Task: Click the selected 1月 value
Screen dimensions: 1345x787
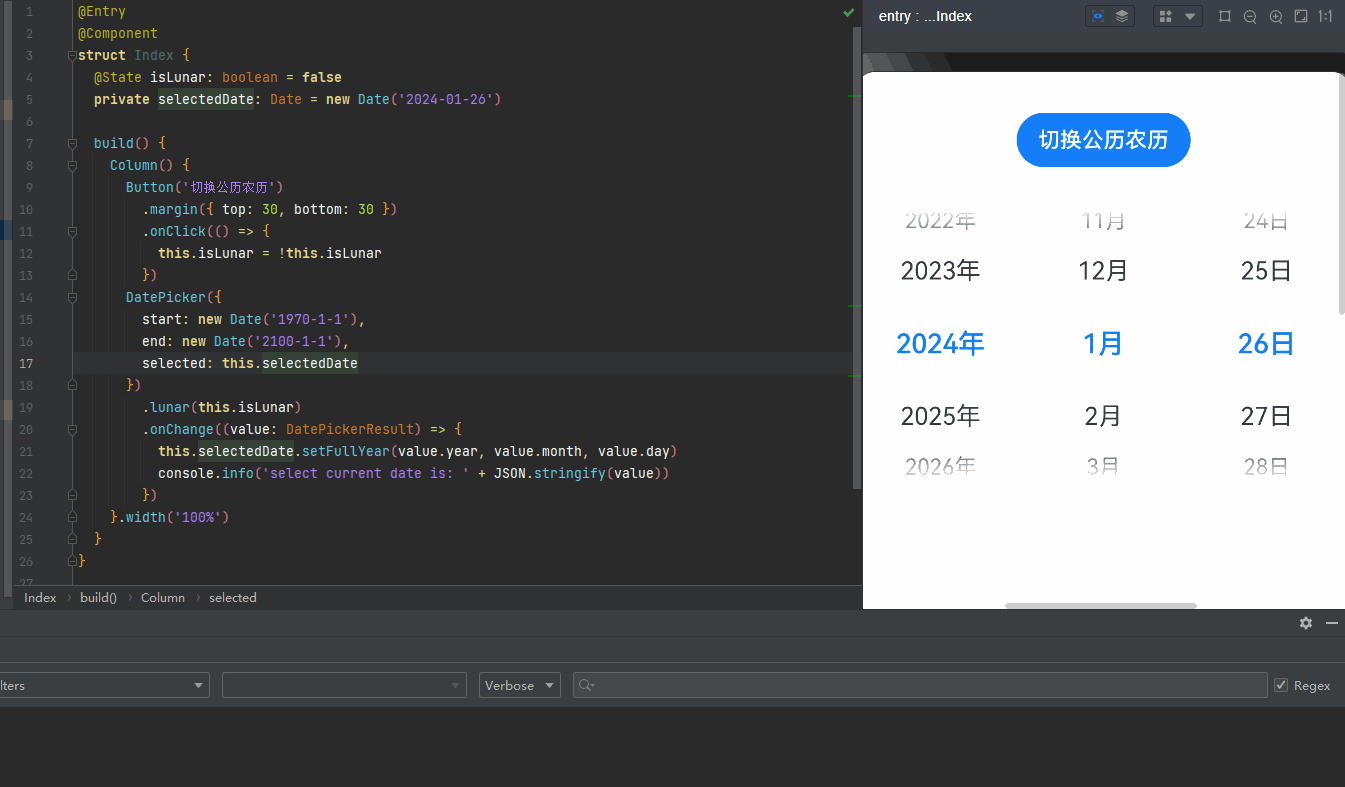Action: click(1103, 343)
